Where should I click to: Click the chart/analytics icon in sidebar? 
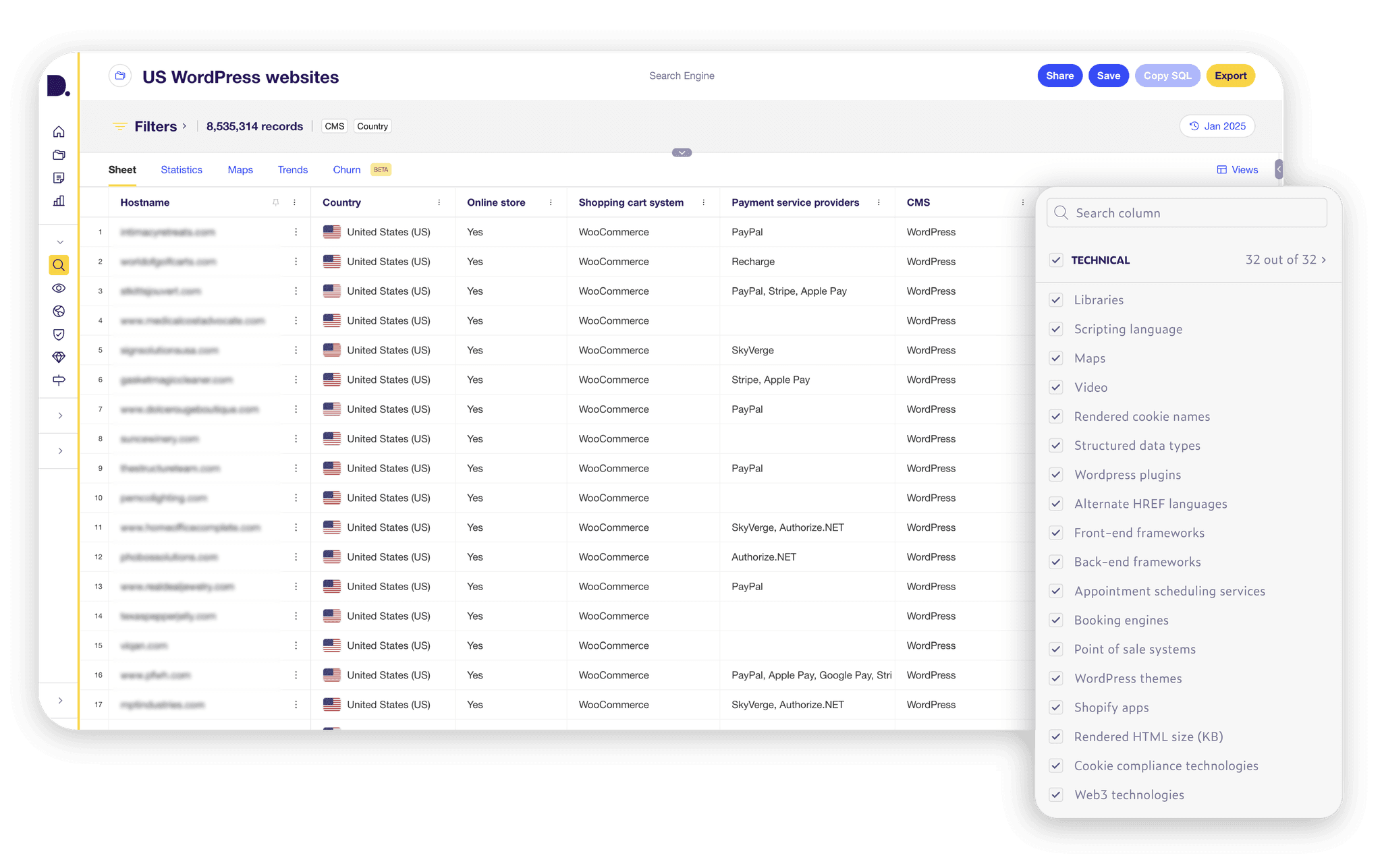tap(59, 199)
